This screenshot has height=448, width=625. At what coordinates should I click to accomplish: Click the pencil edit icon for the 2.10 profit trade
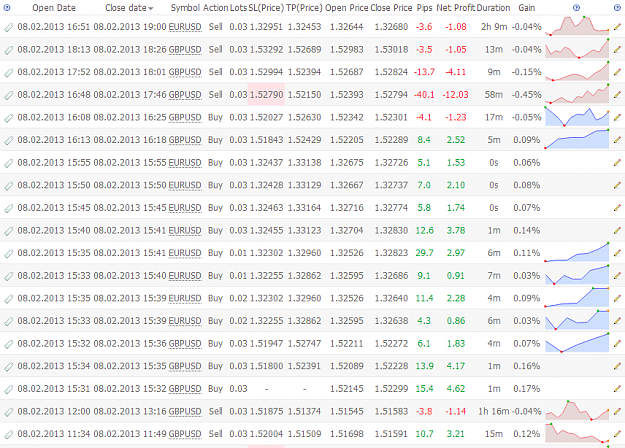coord(617,185)
